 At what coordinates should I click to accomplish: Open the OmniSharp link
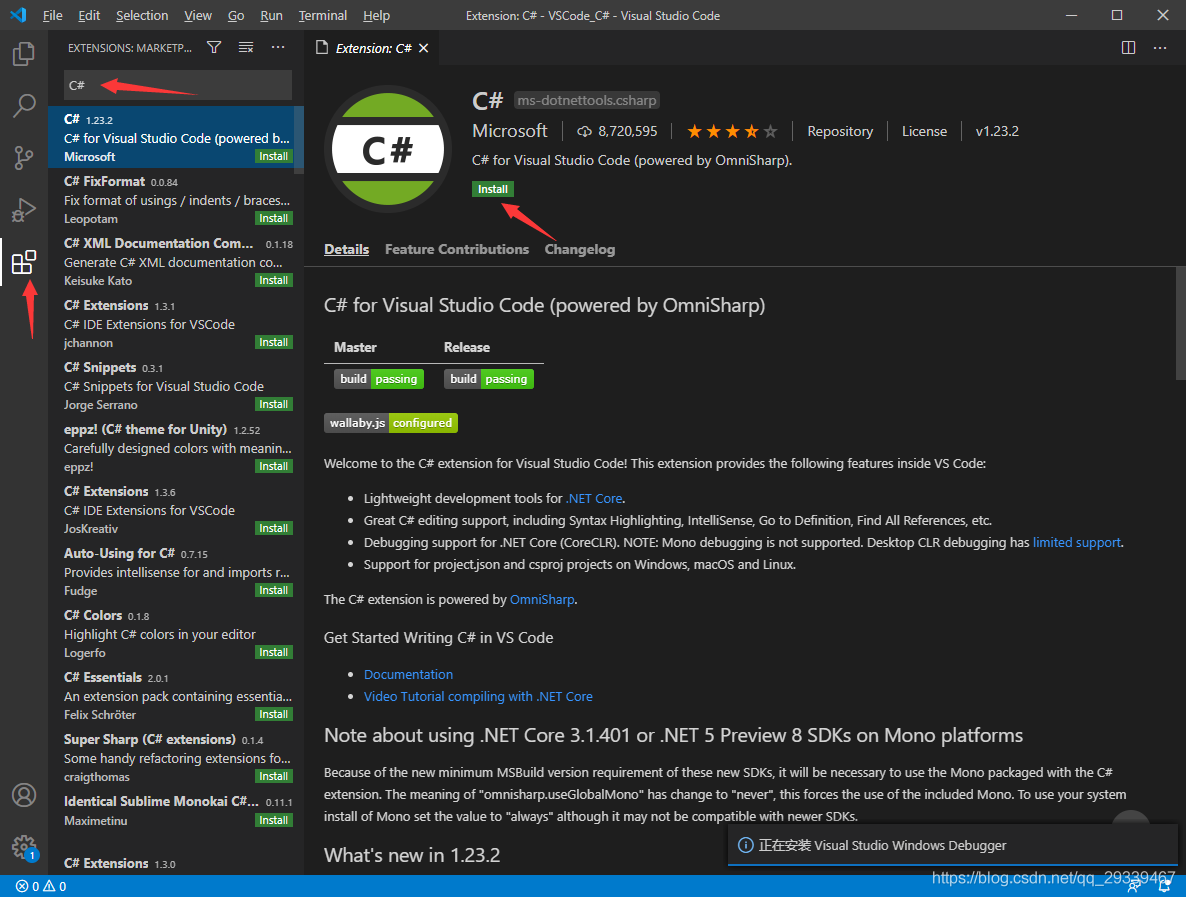click(542, 600)
